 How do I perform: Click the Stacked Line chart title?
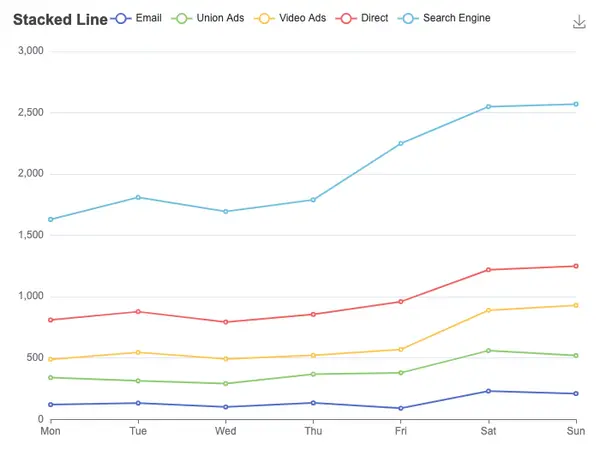60,20
